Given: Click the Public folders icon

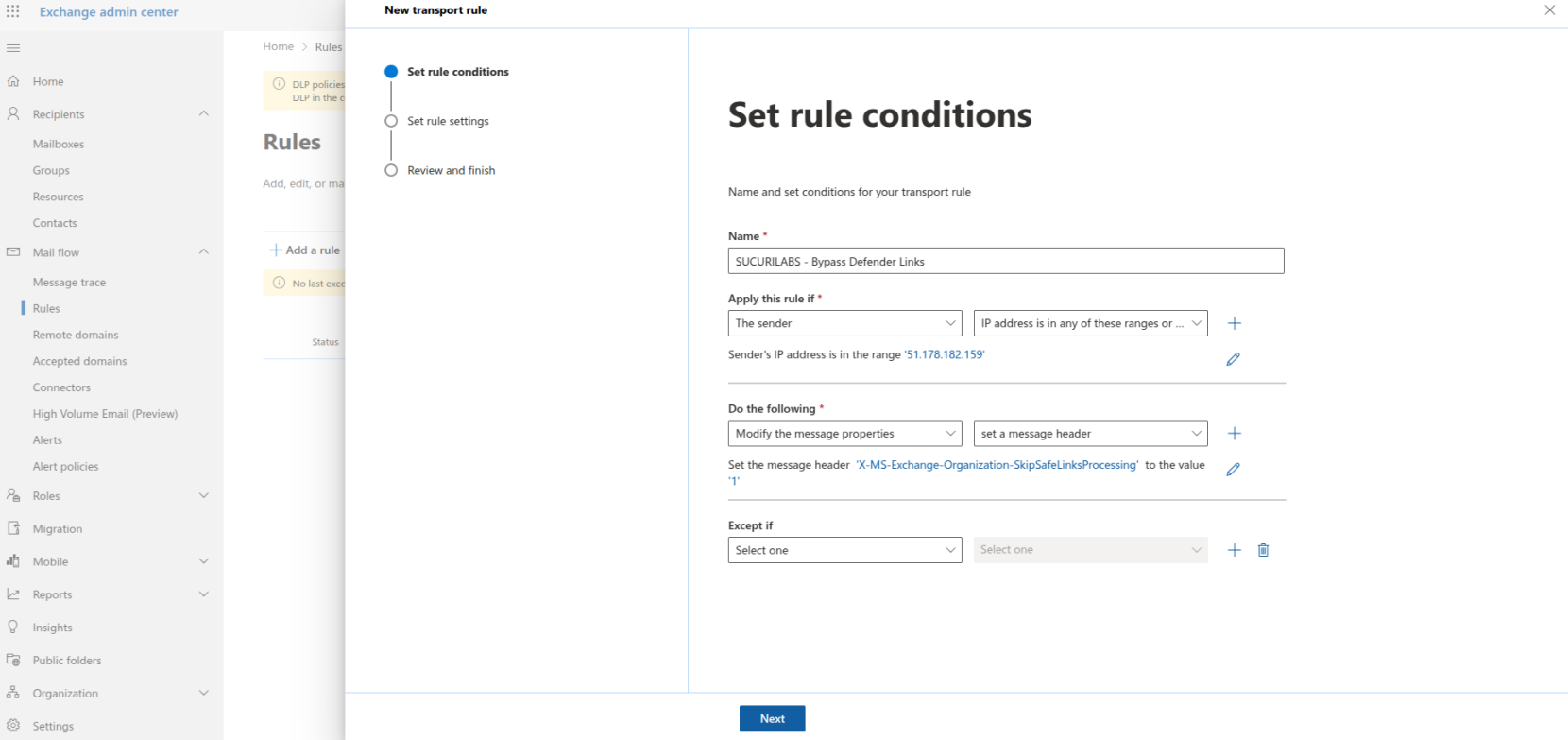Looking at the screenshot, I should tap(13, 660).
